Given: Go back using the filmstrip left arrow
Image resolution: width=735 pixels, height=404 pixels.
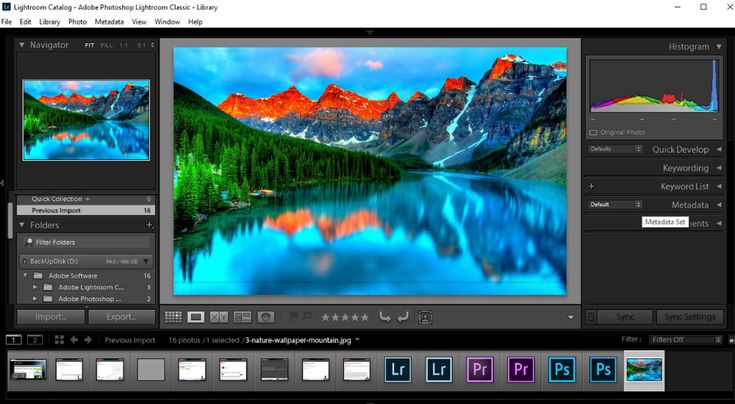Looking at the screenshot, I should (73, 340).
